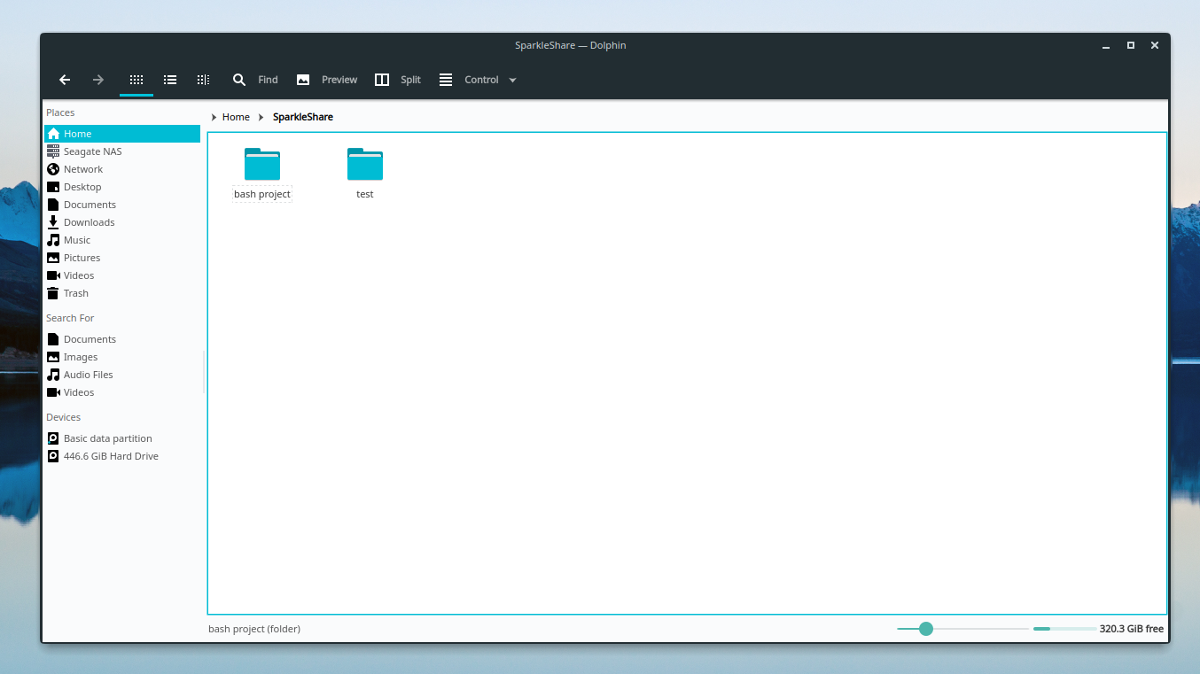
Task: Select the test folder icon
Action: click(365, 164)
